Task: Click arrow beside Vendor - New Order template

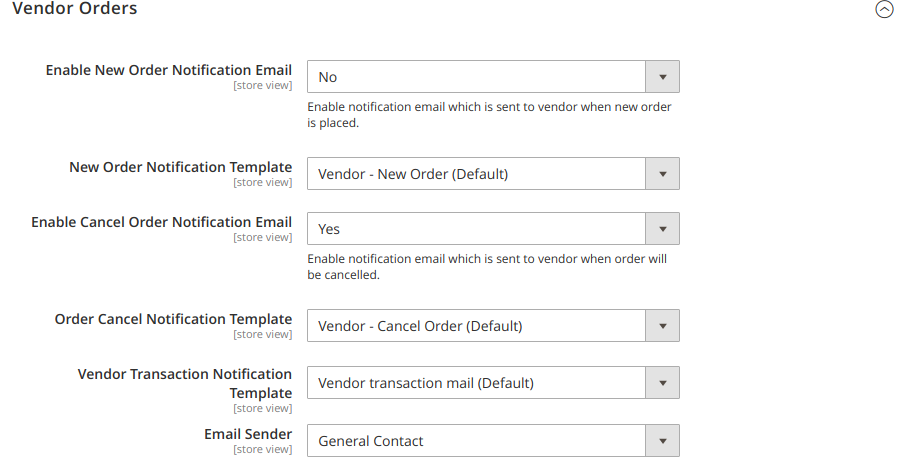Action: [x=661, y=174]
